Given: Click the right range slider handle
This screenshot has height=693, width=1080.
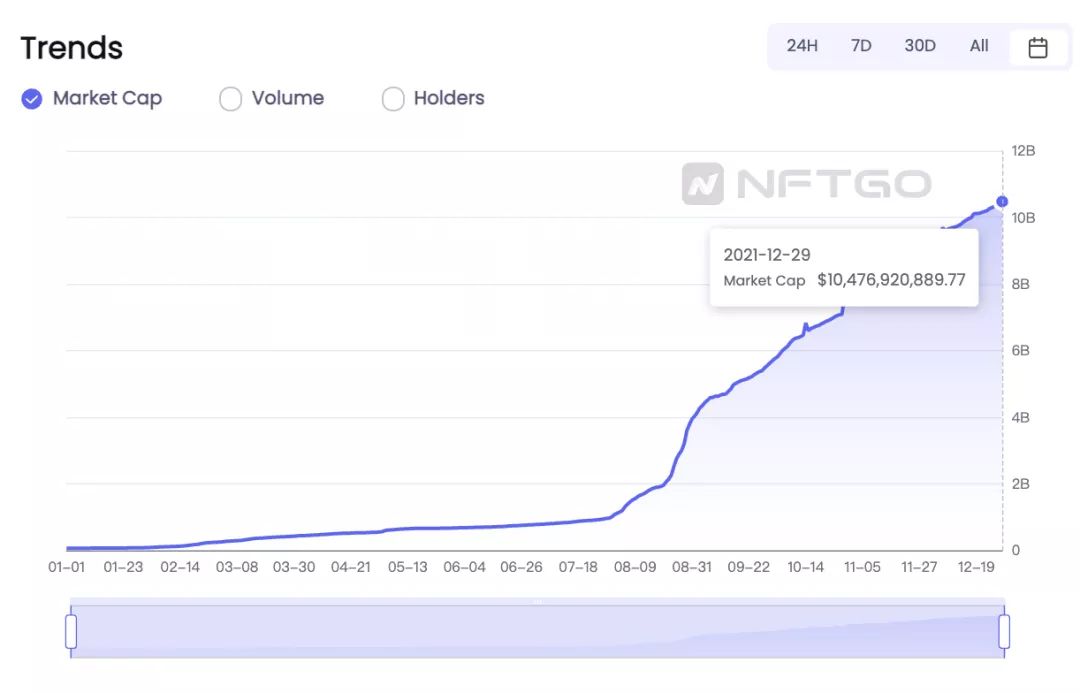Looking at the screenshot, I should click(x=1004, y=632).
